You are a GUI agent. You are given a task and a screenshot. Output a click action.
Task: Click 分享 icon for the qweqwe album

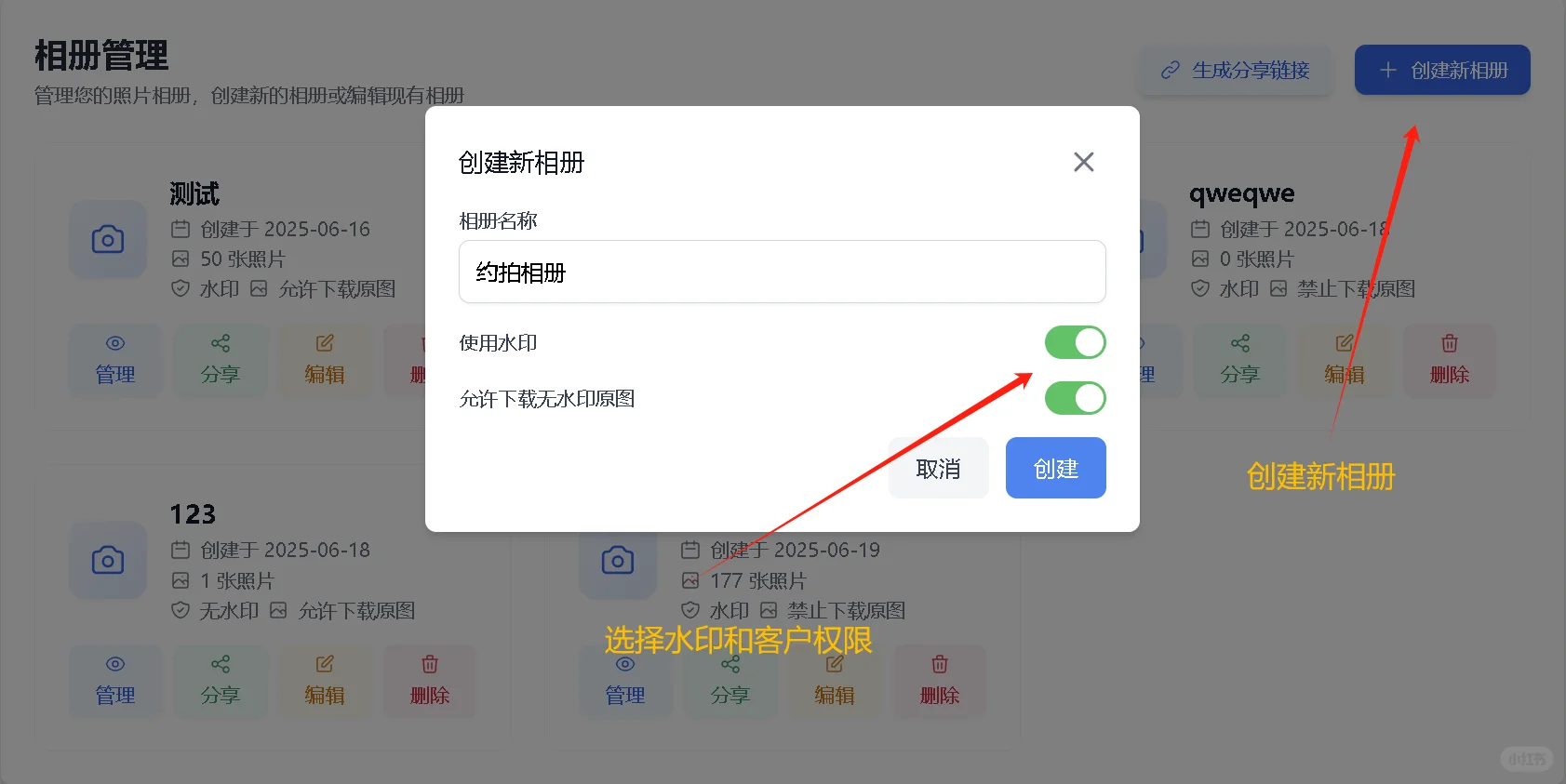(1240, 343)
